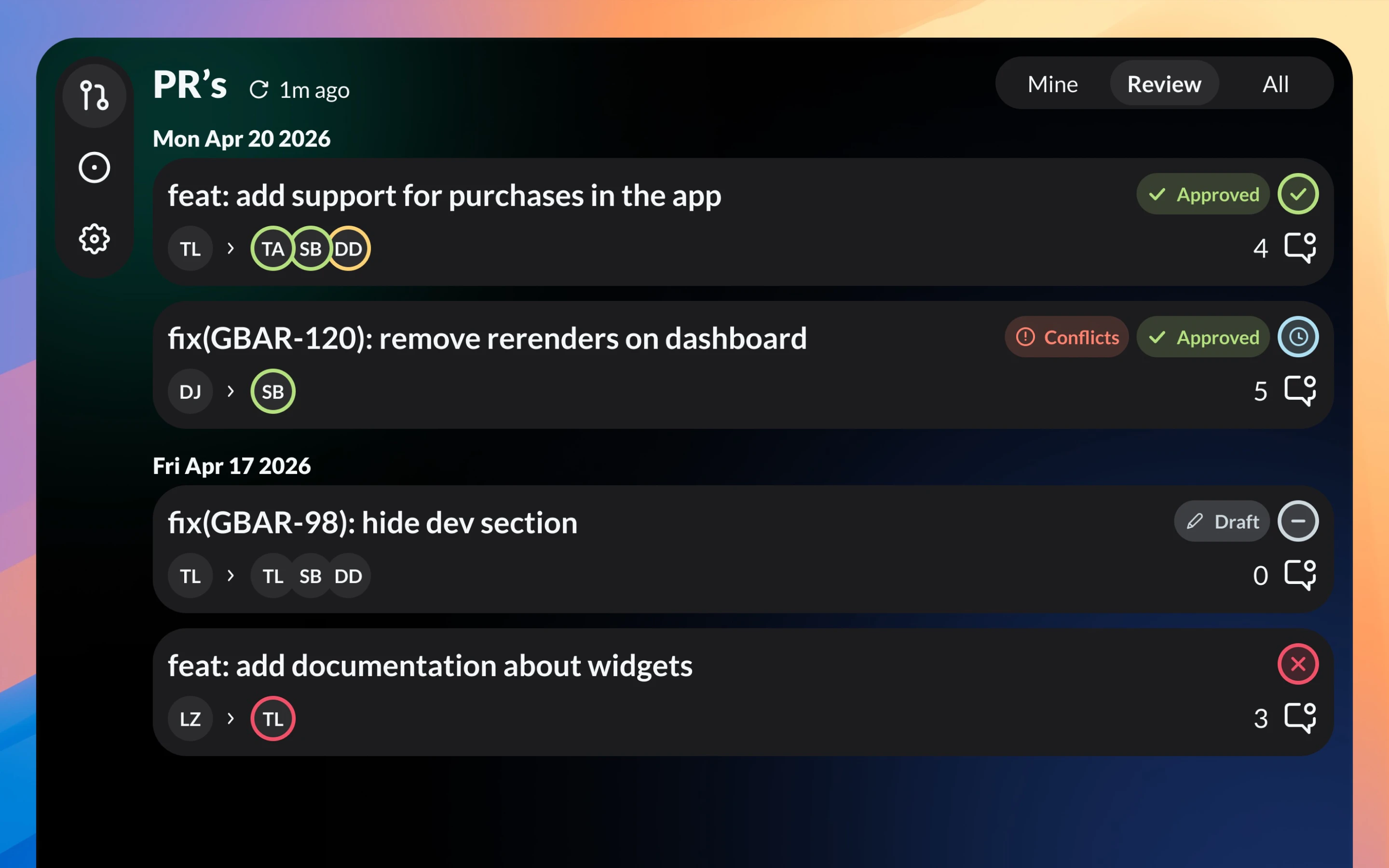
Task: Switch to the Mine tab
Action: [1053, 84]
